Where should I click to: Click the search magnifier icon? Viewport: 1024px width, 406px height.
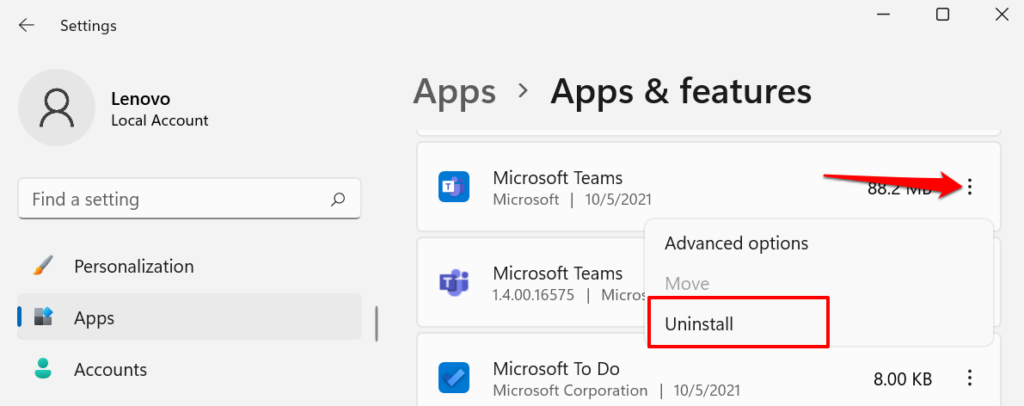pos(339,199)
